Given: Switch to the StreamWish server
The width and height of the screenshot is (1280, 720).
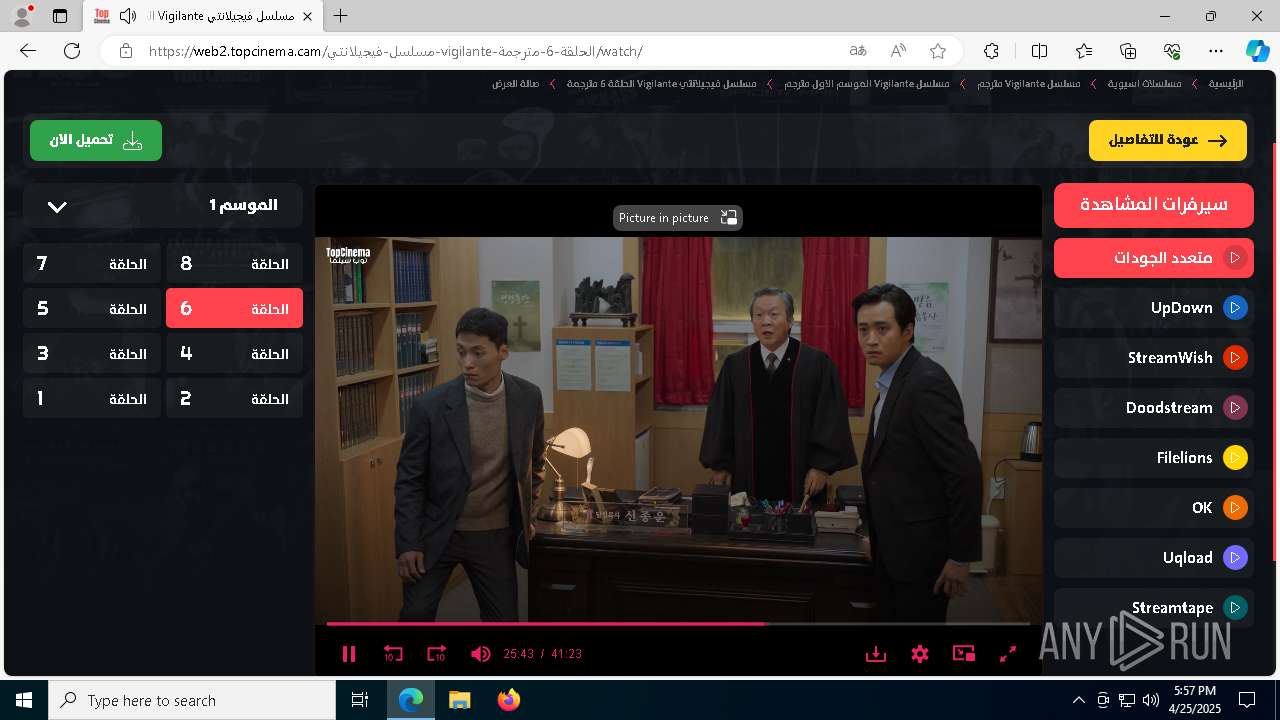Looking at the screenshot, I should pos(1154,358).
